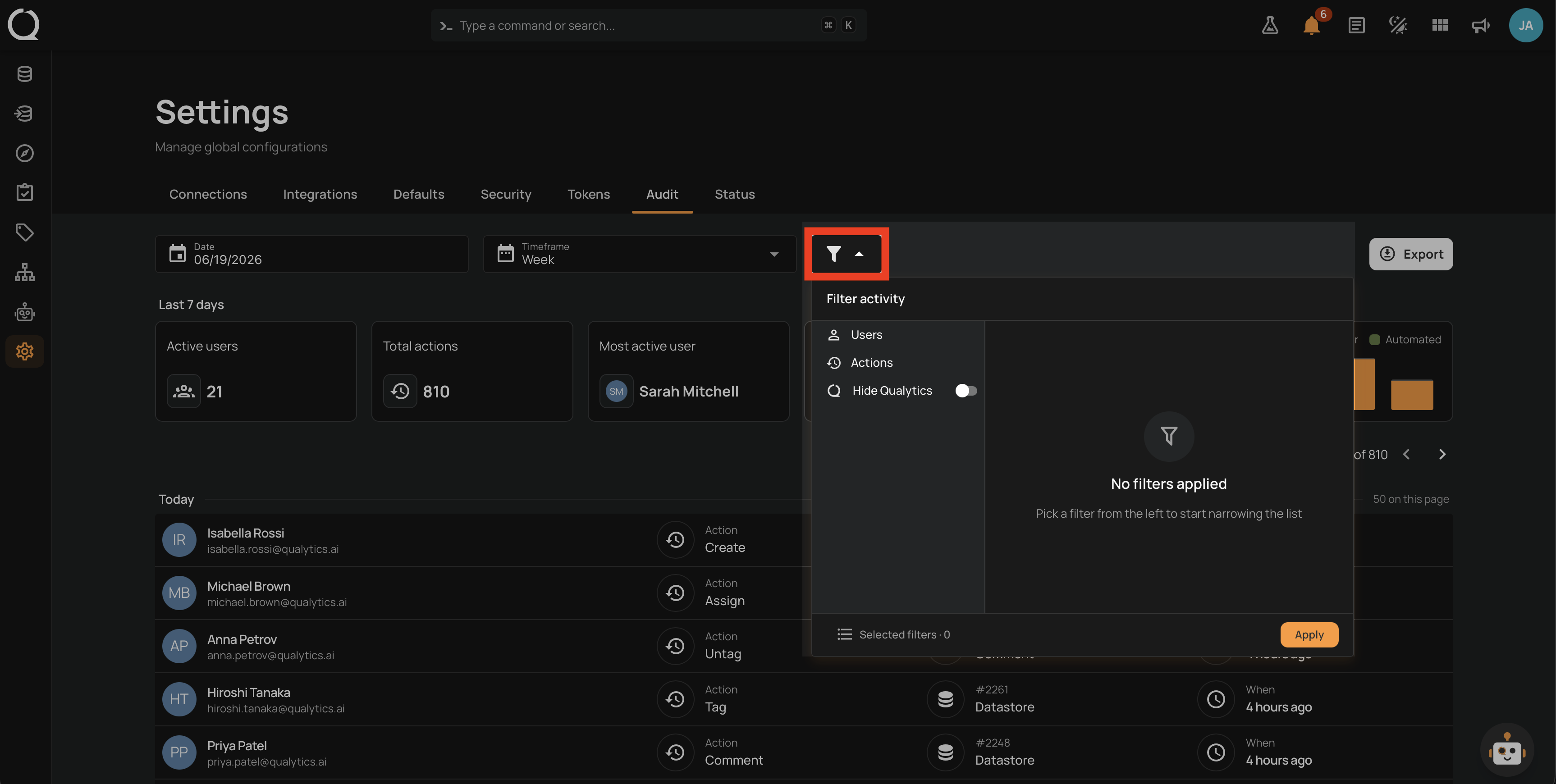This screenshot has width=1556, height=784.
Task: Open the chatbot assistant floating icon
Action: tap(1506, 751)
